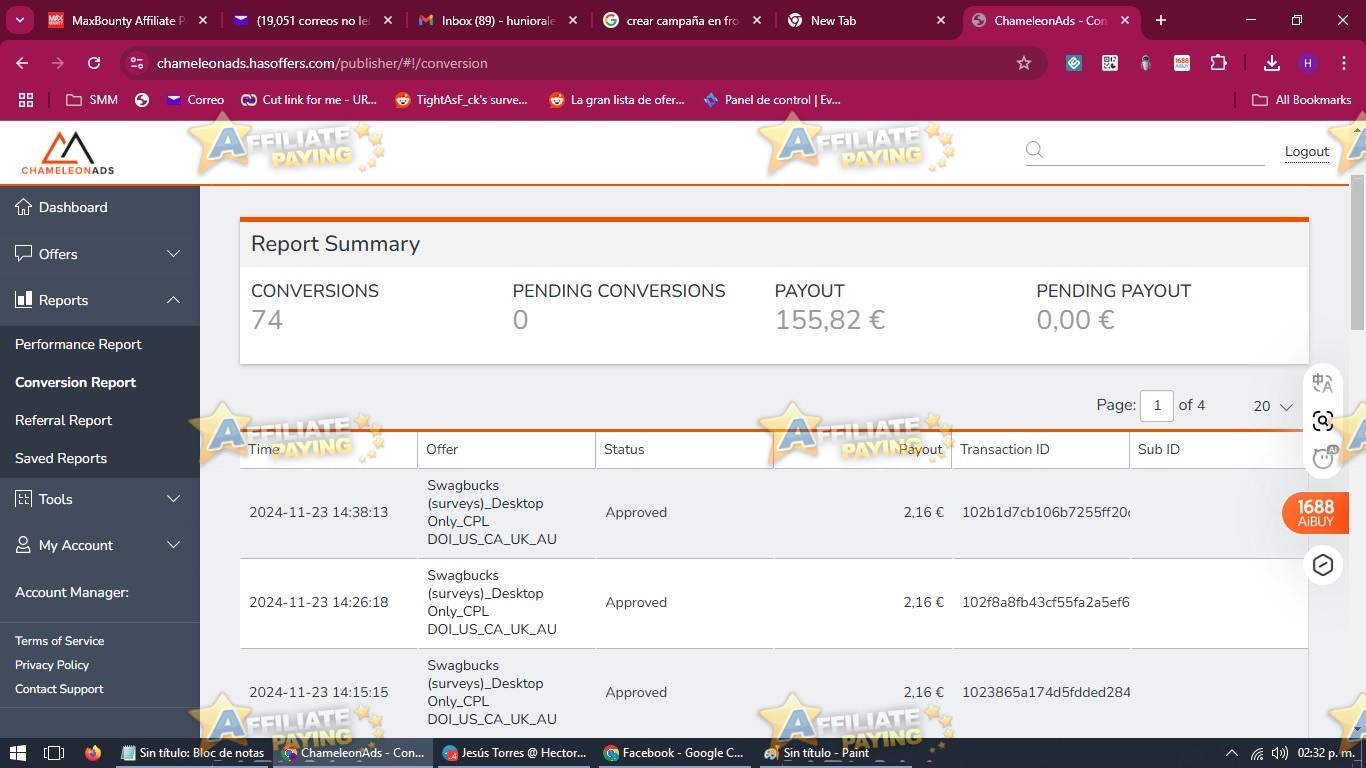
Task: Open the tab search dropdown arrow
Action: click(x=19, y=20)
